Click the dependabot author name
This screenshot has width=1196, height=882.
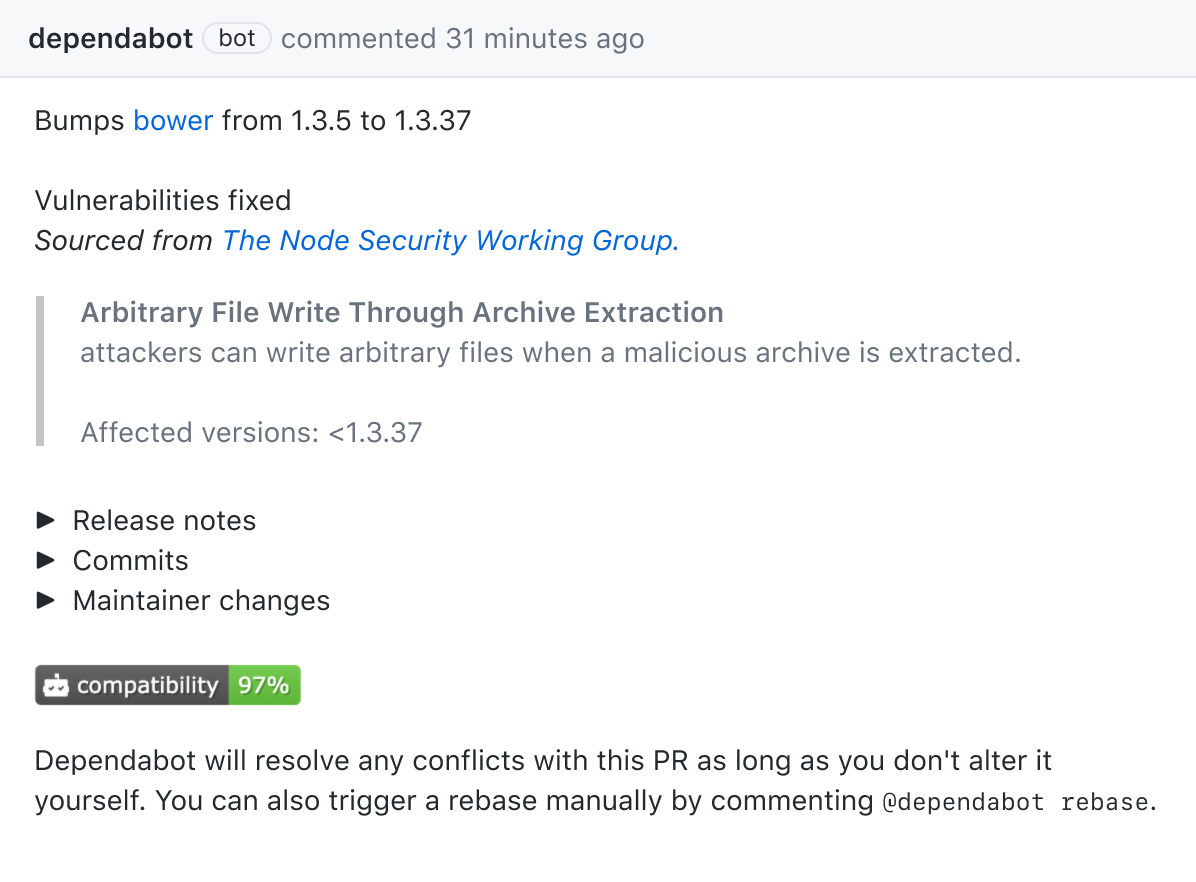click(110, 39)
